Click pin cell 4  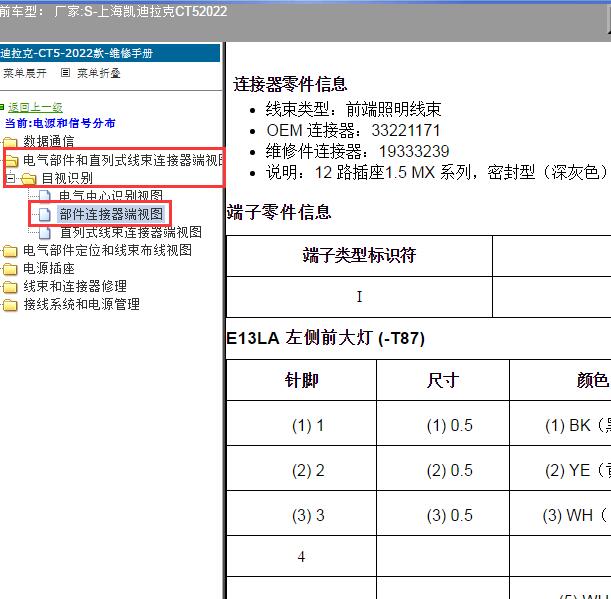(x=301, y=556)
